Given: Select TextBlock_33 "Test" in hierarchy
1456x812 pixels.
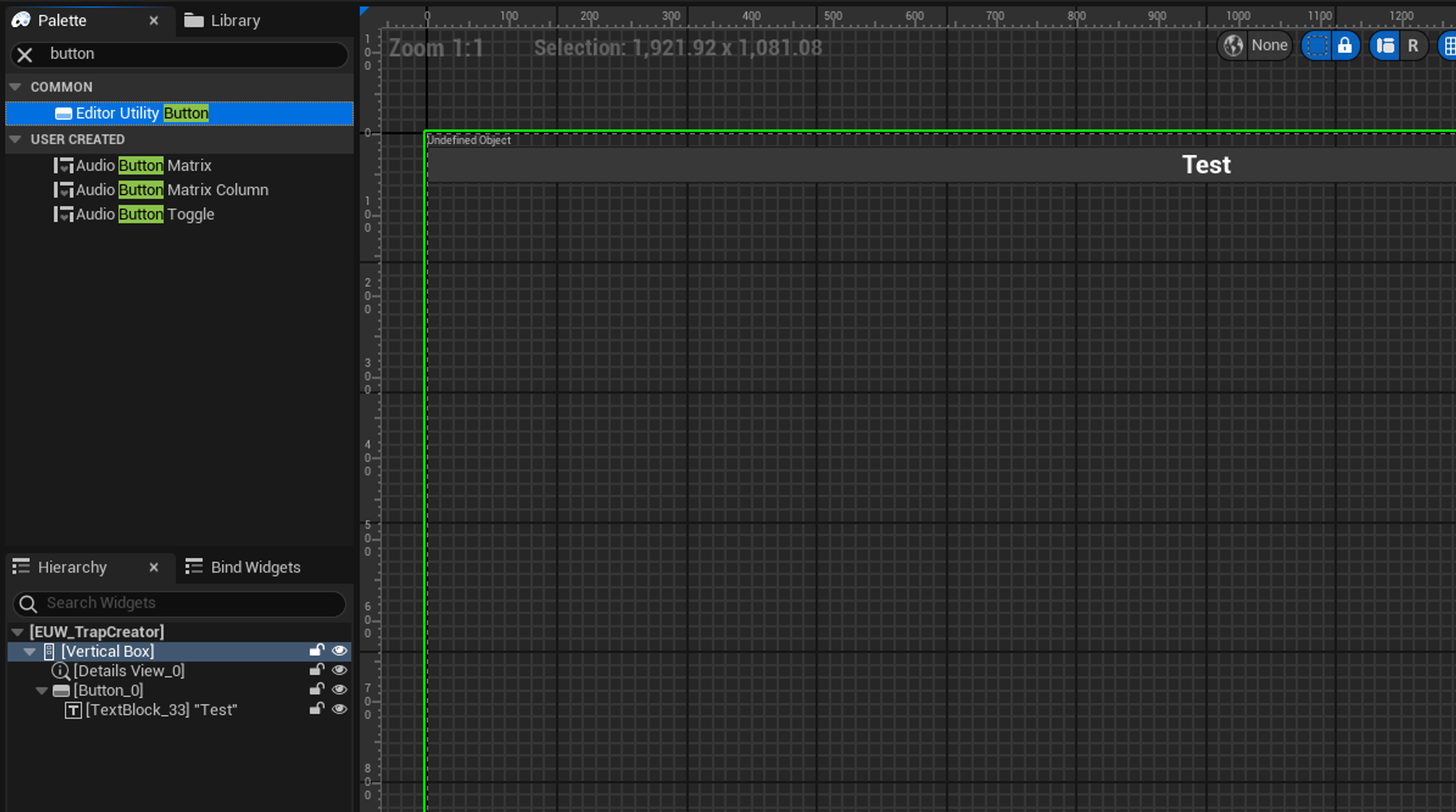Looking at the screenshot, I should point(161,710).
